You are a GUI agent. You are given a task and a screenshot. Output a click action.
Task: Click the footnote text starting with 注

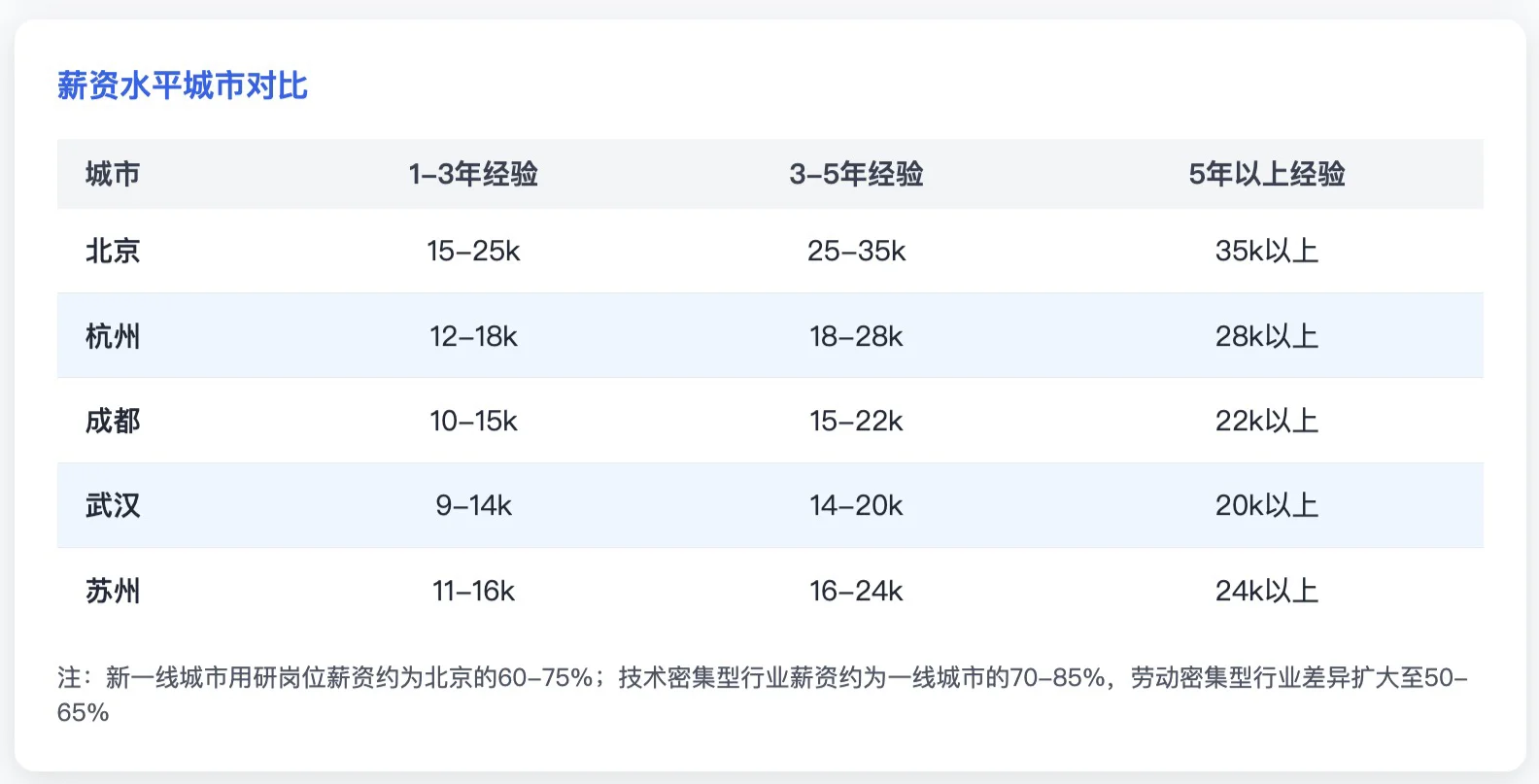point(763,695)
